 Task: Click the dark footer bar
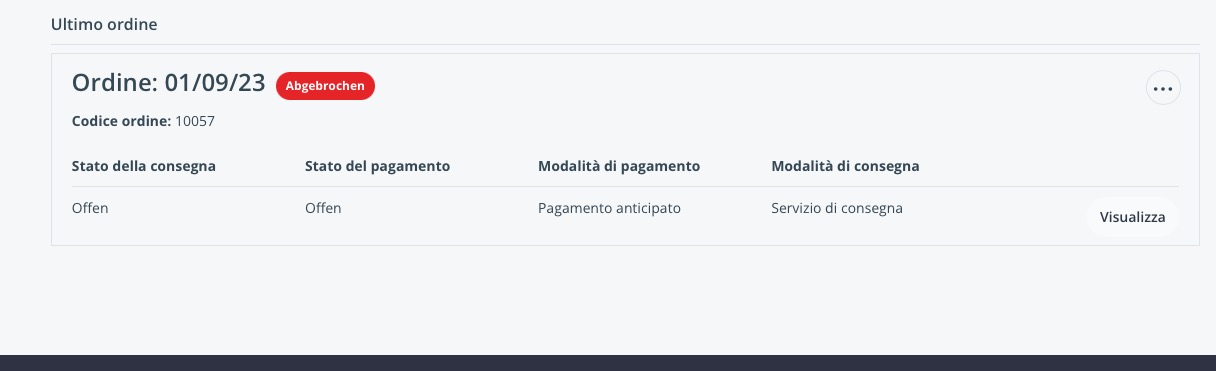(608, 362)
